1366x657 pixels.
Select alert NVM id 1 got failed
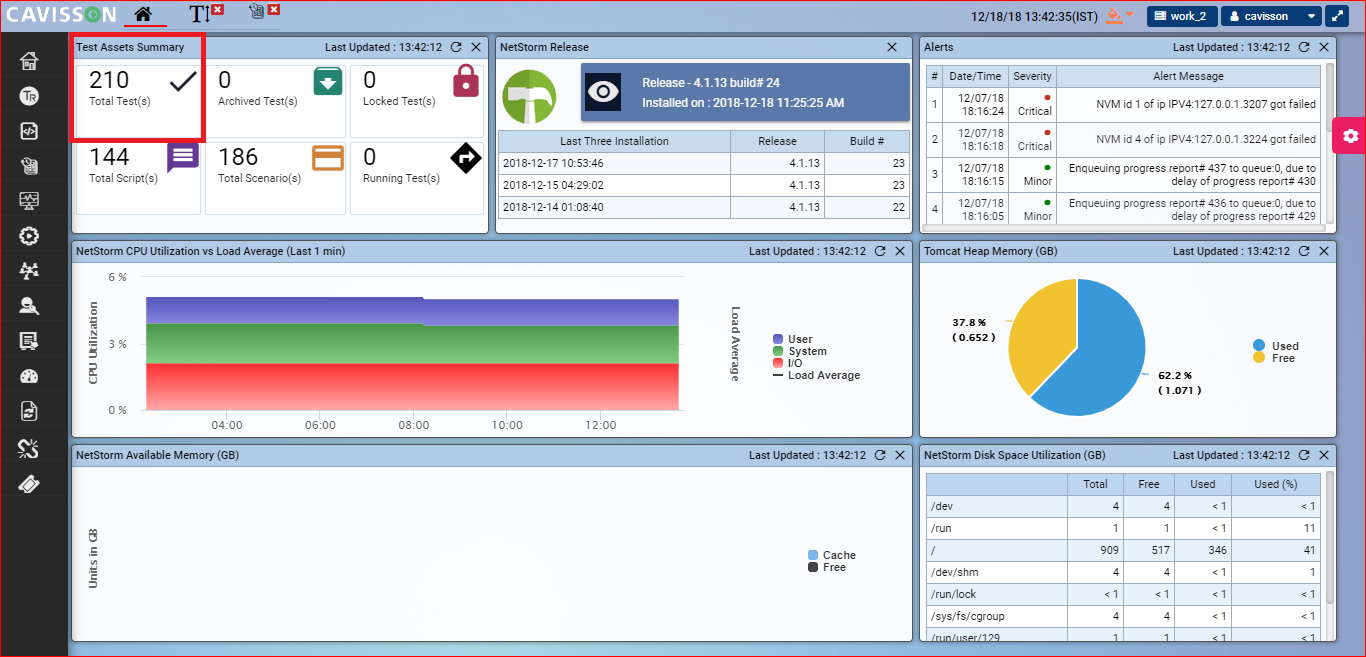(x=1122, y=104)
